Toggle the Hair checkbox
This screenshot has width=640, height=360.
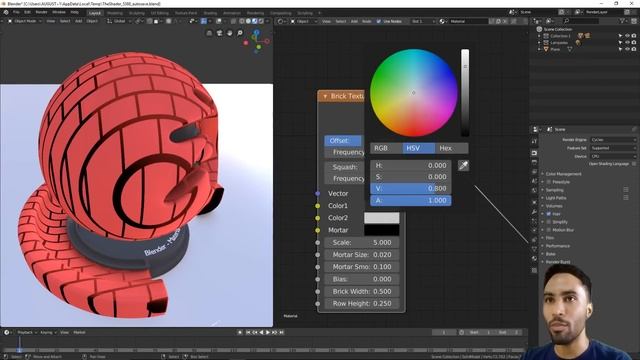tap(549, 213)
